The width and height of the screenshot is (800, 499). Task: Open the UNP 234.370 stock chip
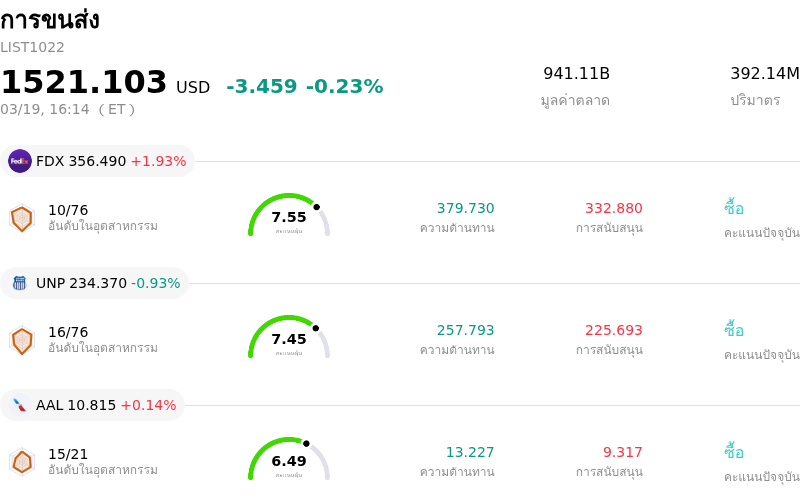click(x=95, y=283)
